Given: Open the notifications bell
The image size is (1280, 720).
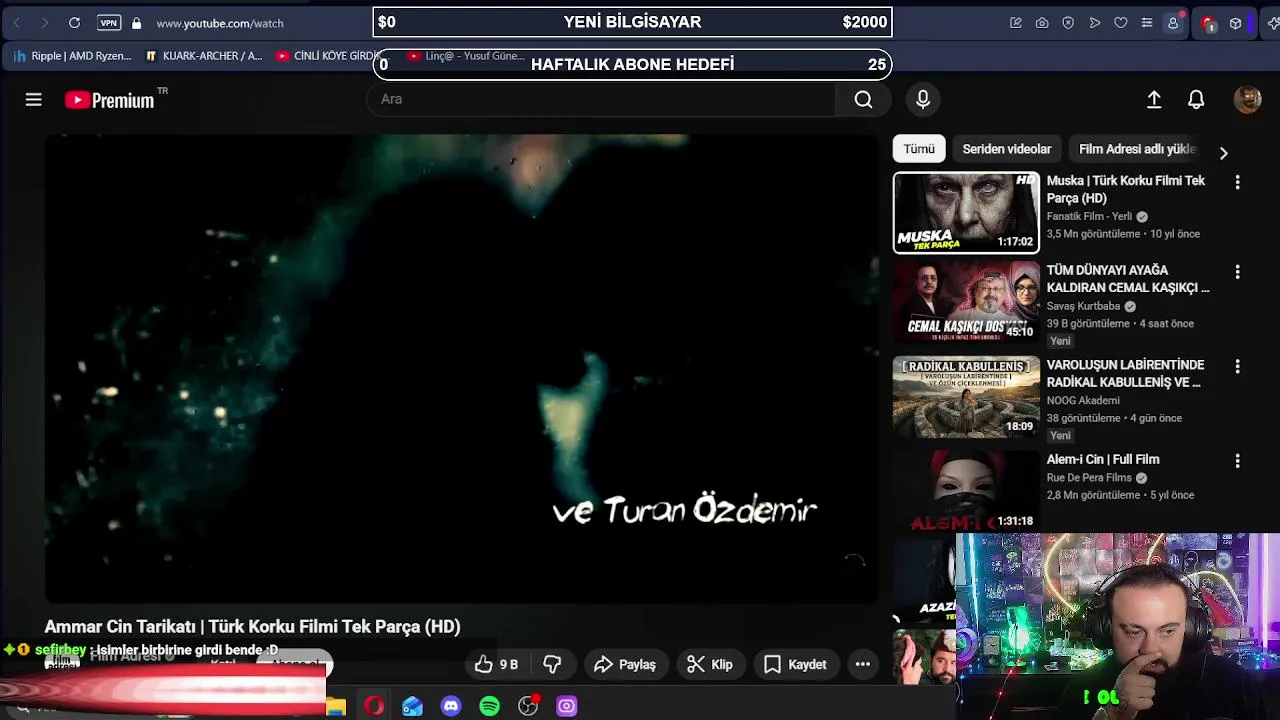Looking at the screenshot, I should coord(1196,99).
